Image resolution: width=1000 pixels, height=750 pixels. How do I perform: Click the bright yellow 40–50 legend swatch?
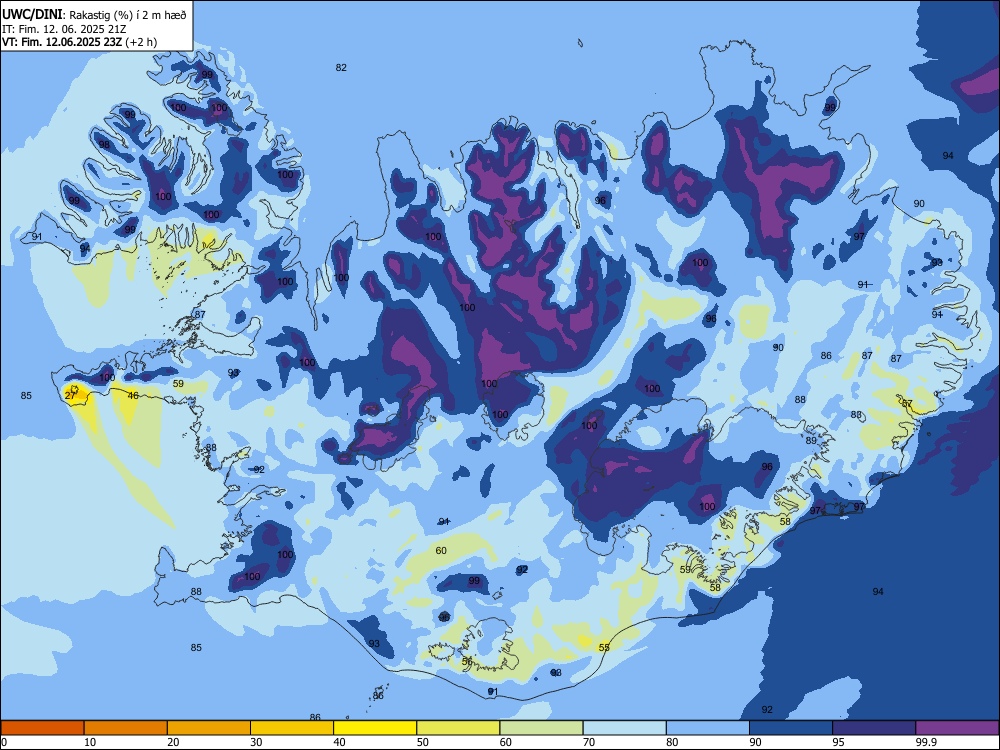tap(375, 728)
